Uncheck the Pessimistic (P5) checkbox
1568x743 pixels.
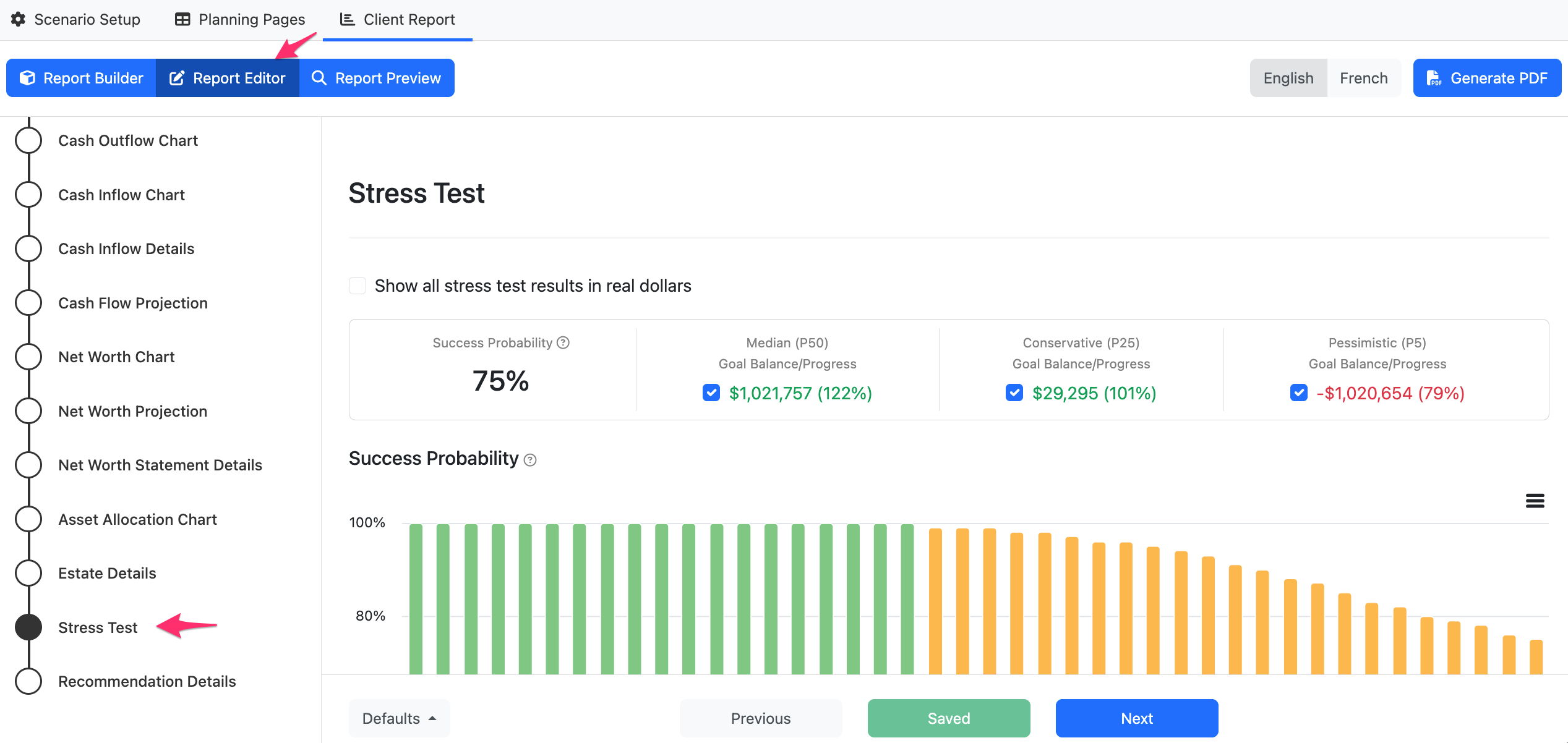pyautogui.click(x=1299, y=393)
